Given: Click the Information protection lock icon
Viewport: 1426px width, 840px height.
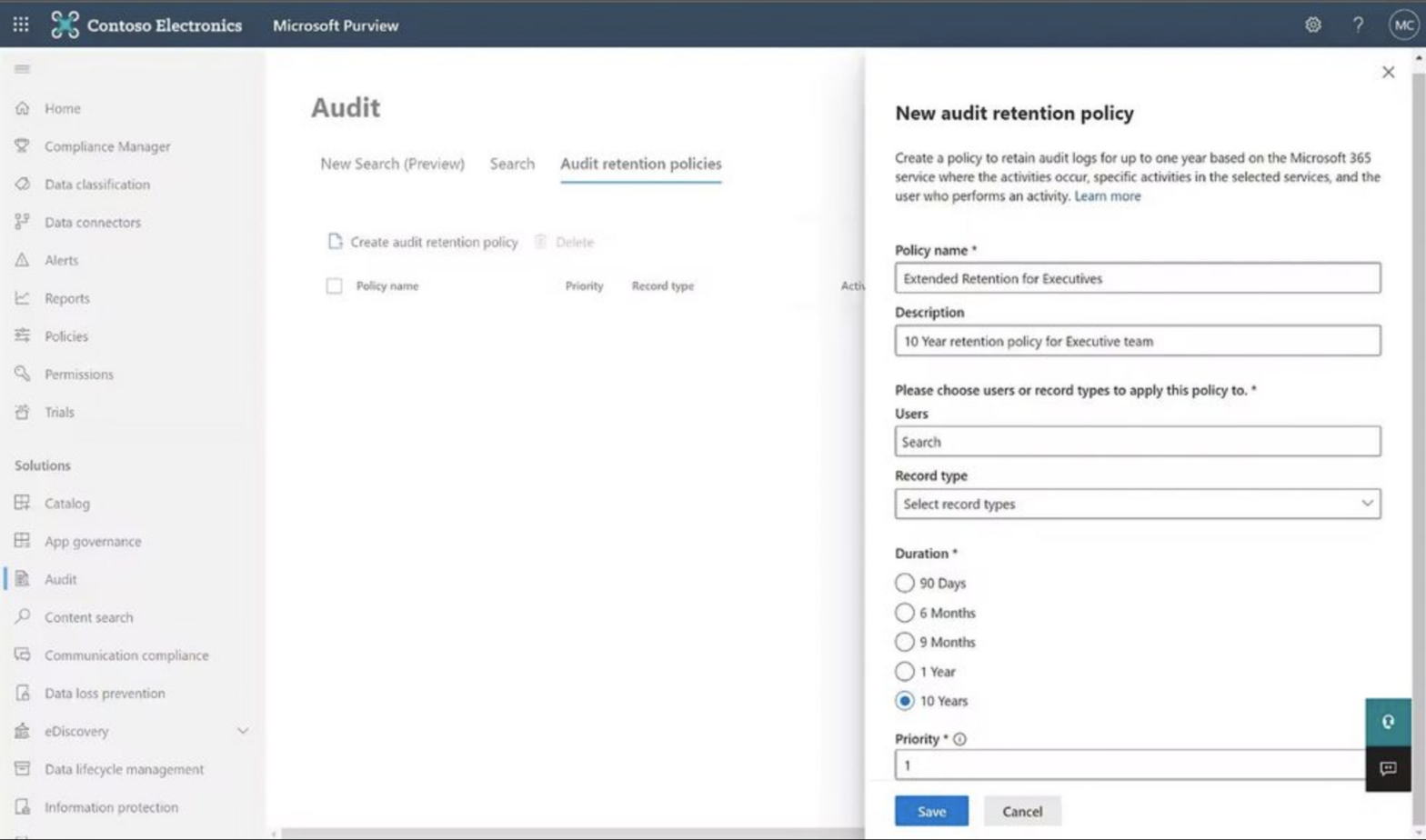Looking at the screenshot, I should pyautogui.click(x=22, y=807).
